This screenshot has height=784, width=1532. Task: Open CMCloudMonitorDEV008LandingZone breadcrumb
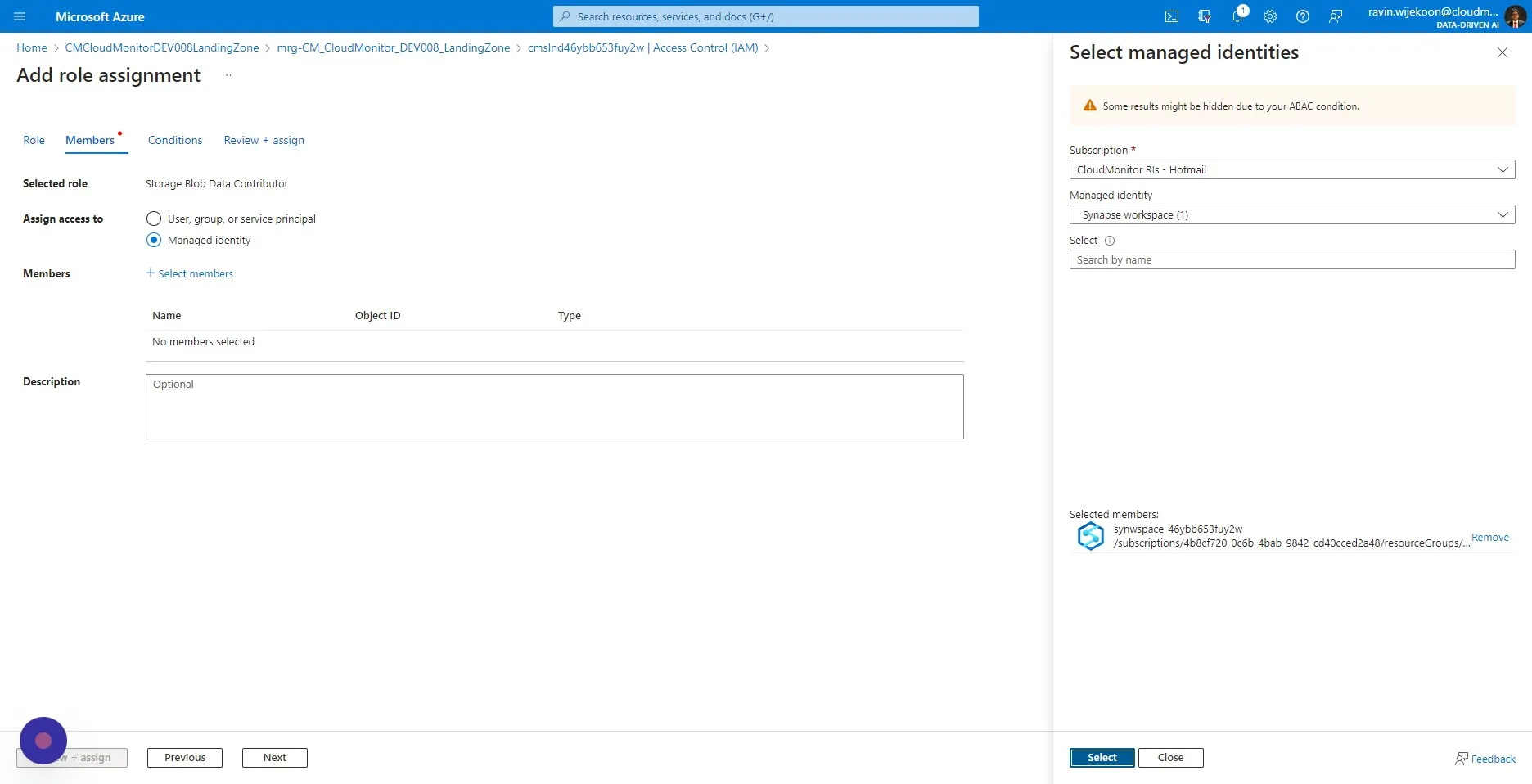pos(162,47)
